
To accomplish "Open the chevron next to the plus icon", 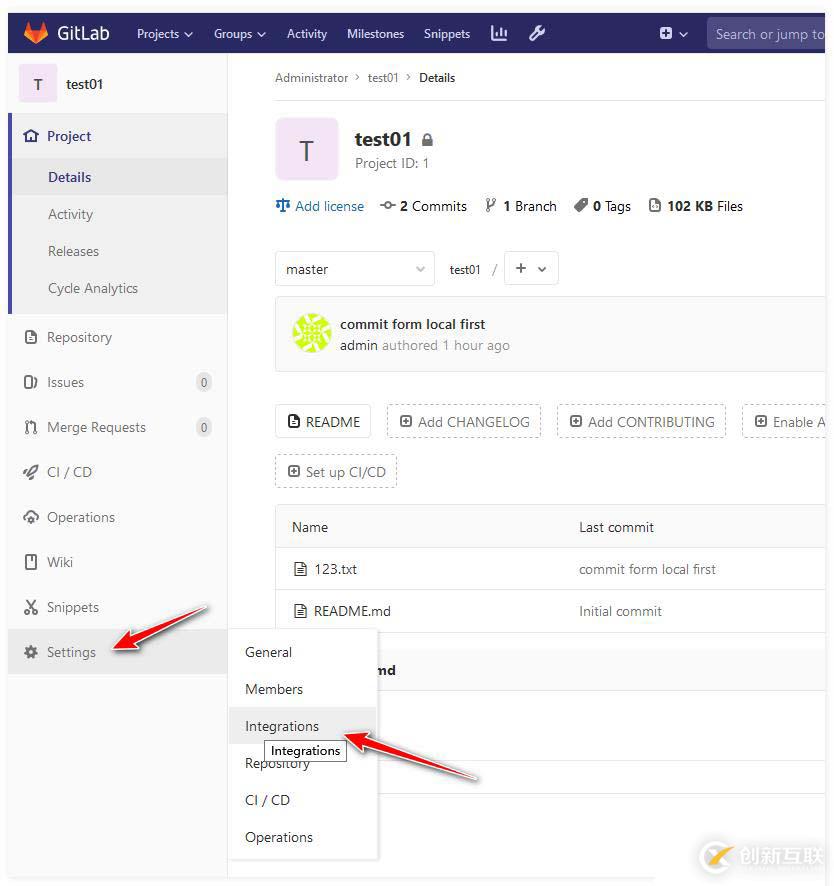I will pos(683,34).
